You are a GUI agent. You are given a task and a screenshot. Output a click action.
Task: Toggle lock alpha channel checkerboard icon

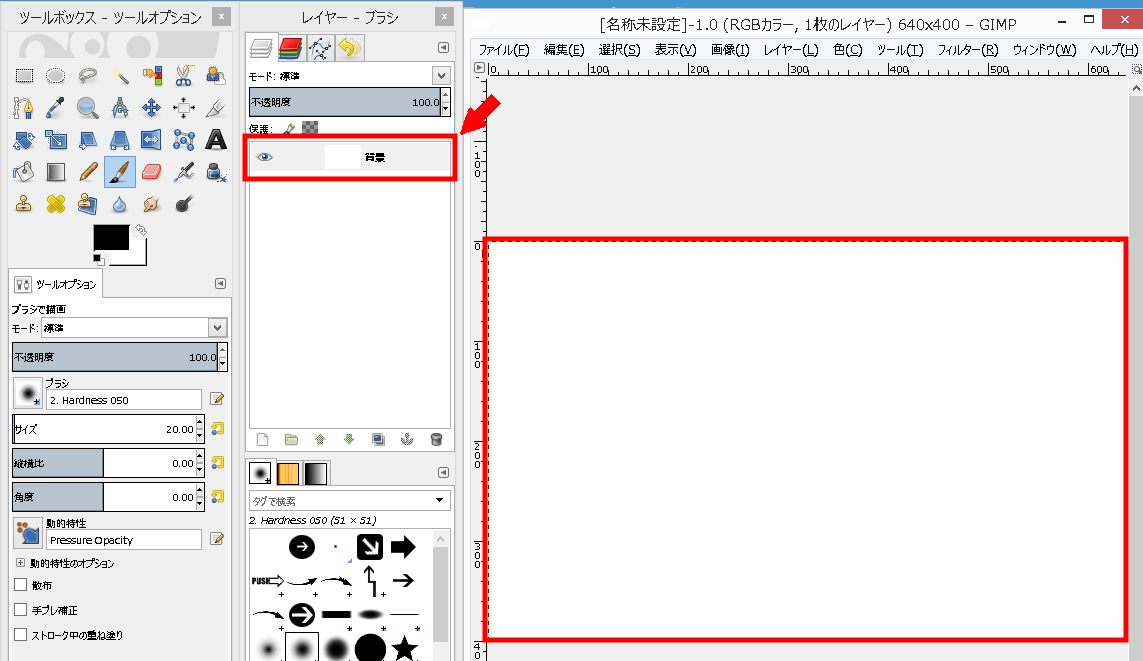point(310,128)
